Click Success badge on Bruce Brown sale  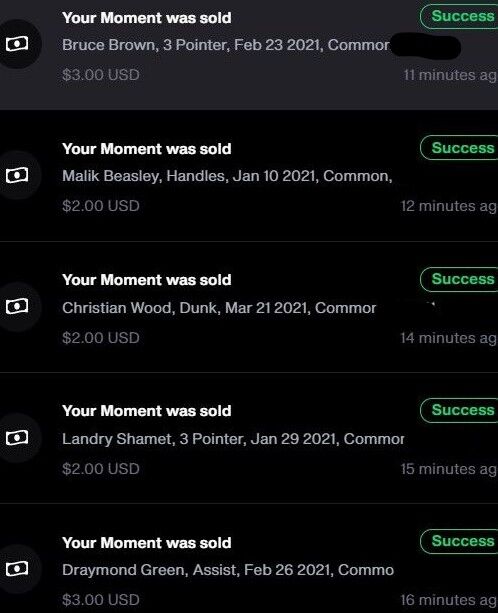459,16
